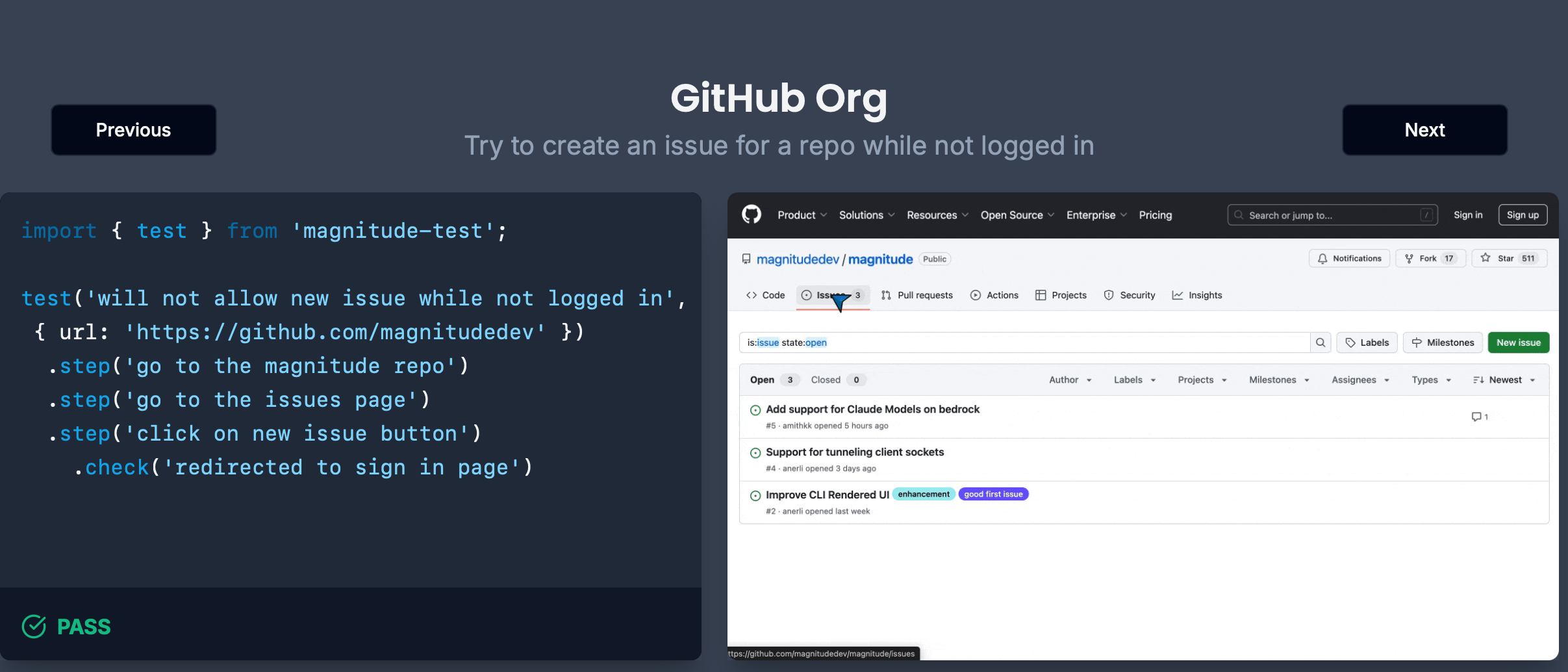Click the Fork icon
Viewport: 1568px width, 672px height.
pos(1409,259)
